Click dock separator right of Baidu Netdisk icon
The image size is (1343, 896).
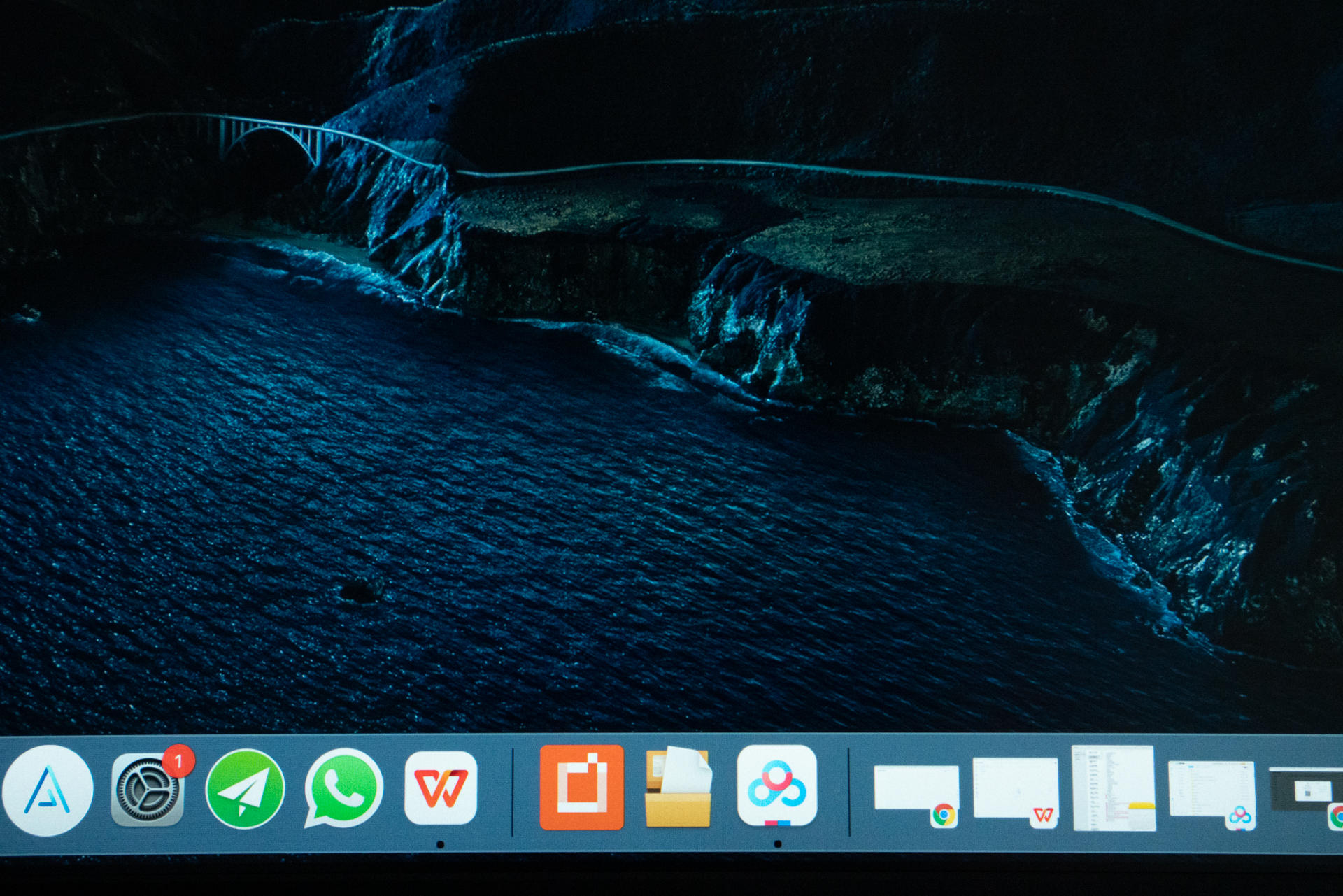848,792
